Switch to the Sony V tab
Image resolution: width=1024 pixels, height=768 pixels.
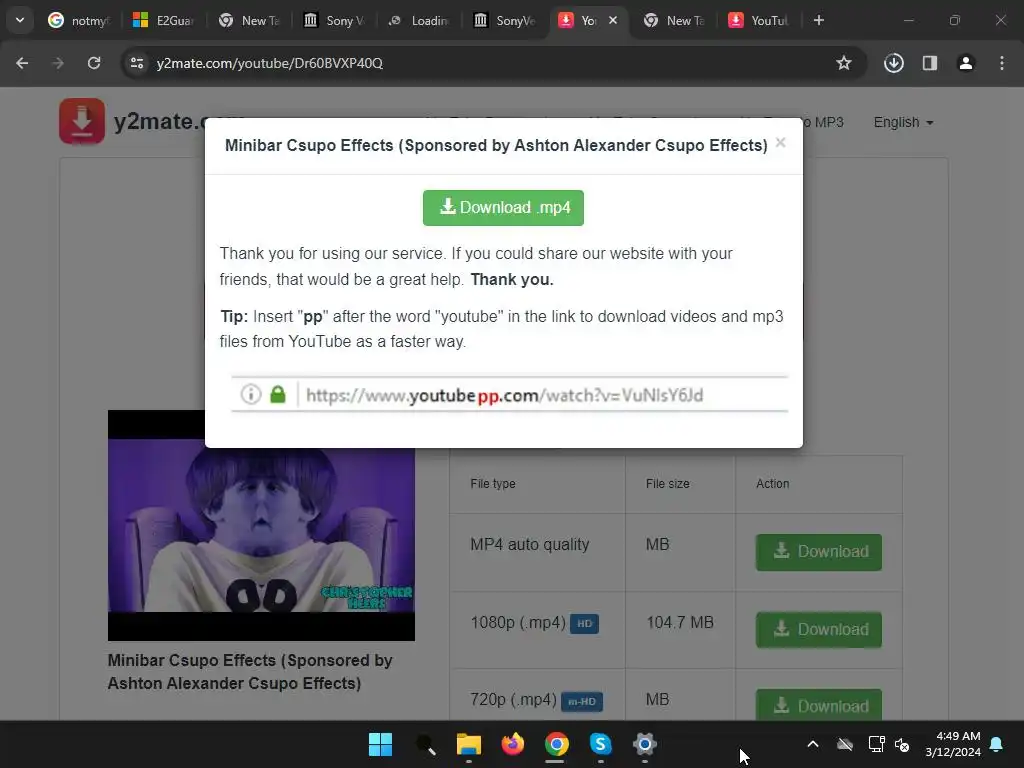334,21
